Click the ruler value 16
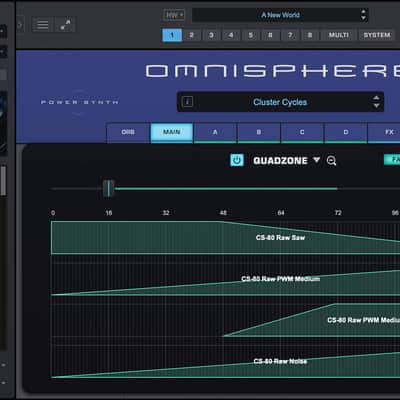 109,213
